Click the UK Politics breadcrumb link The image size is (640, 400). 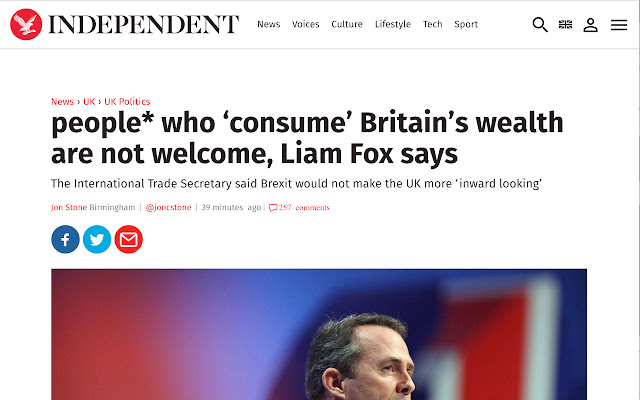[127, 102]
